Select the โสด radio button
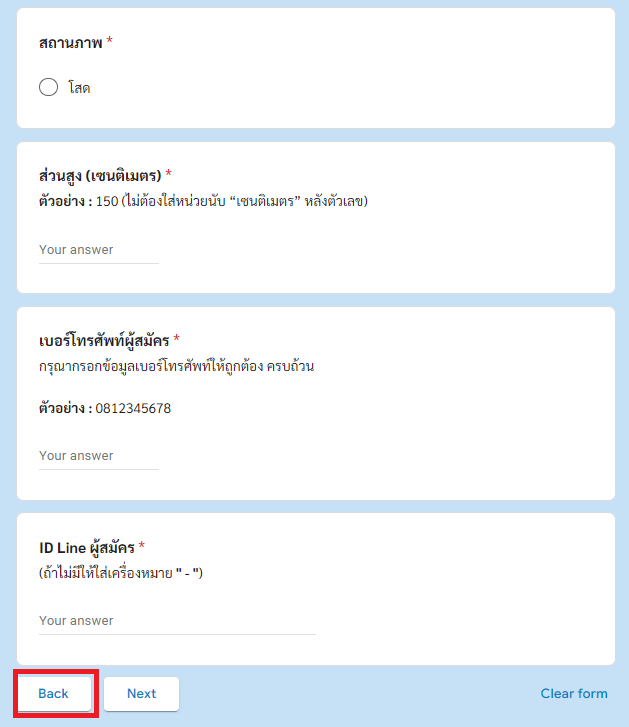This screenshot has height=727, width=629. (48, 87)
